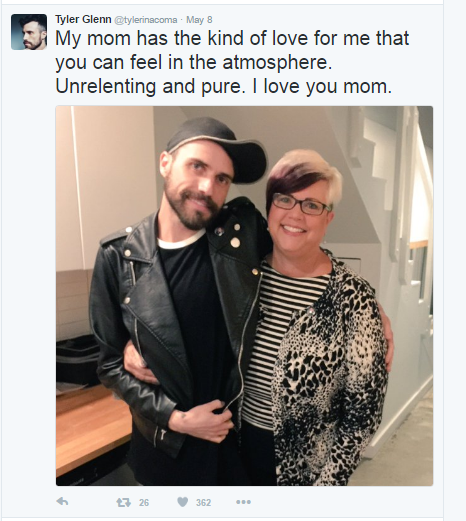The height and width of the screenshot is (521, 466).
Task: Click the striped shirt in the photo
Action: (280, 330)
